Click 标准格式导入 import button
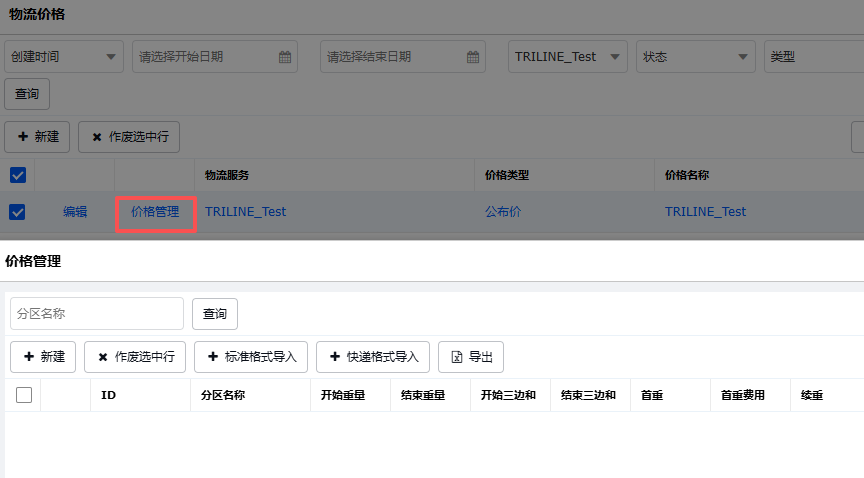The height and width of the screenshot is (478, 864). (x=251, y=357)
